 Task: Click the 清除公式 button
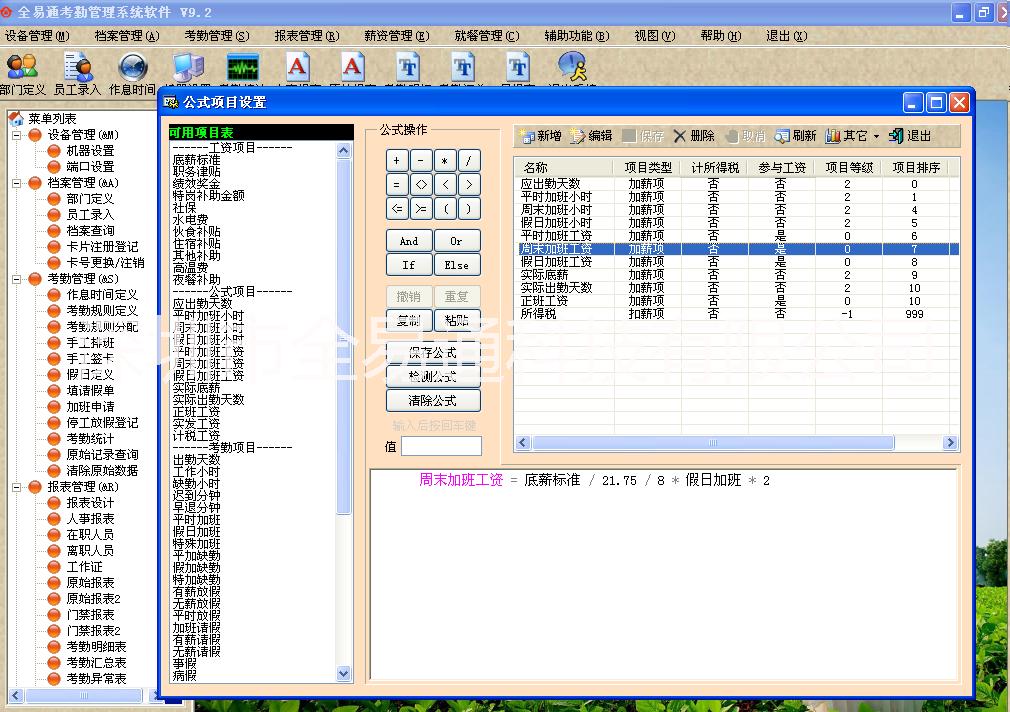coord(433,401)
